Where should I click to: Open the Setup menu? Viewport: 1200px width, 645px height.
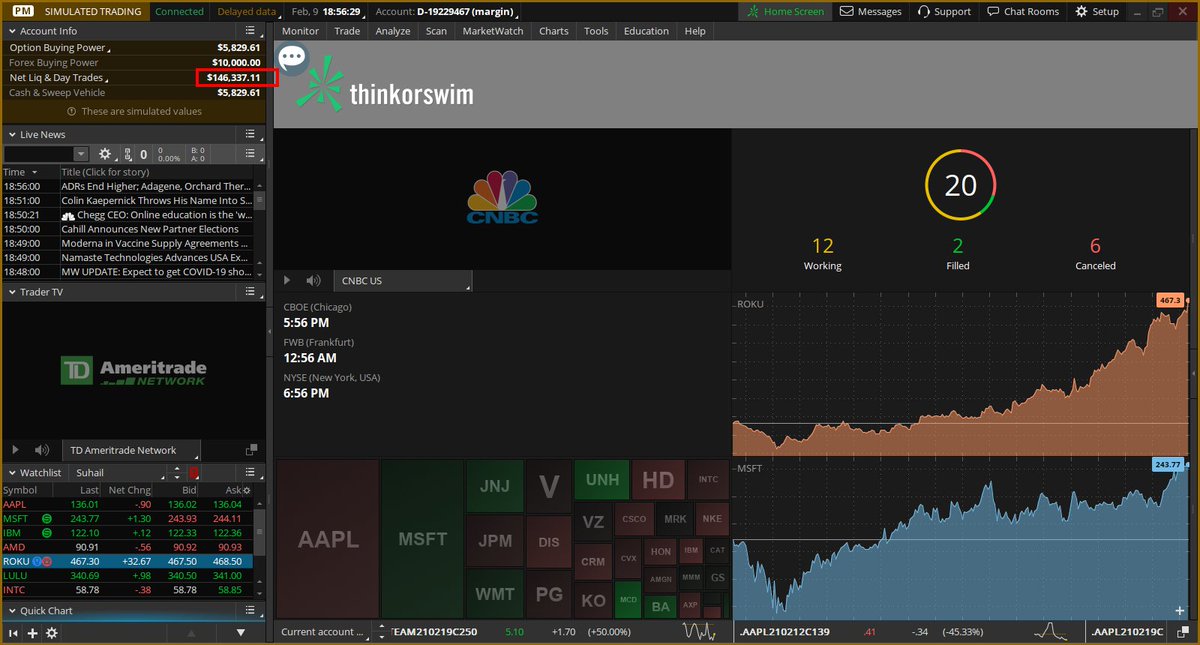(1097, 12)
